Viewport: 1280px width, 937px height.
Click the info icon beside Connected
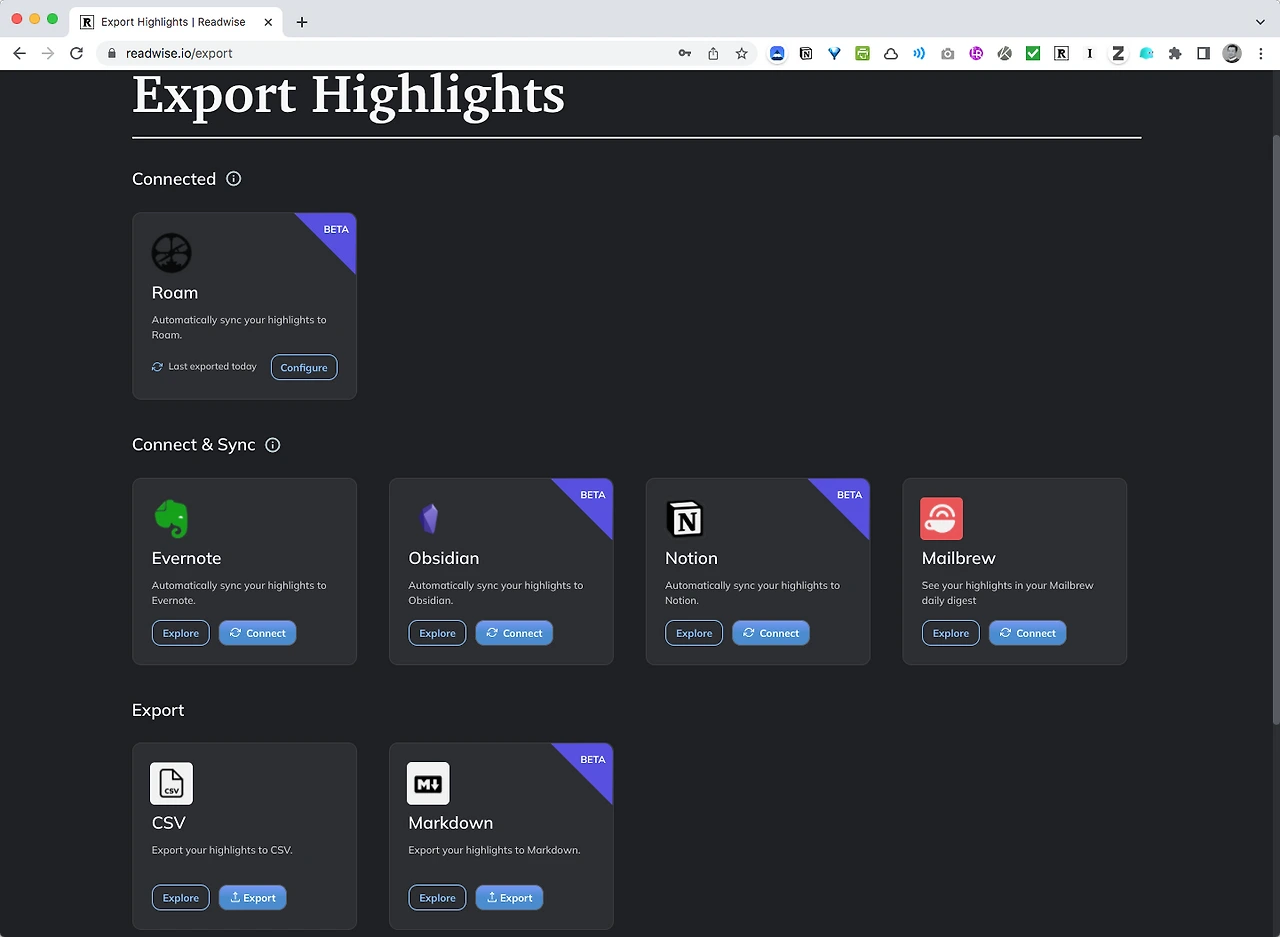[234, 179]
